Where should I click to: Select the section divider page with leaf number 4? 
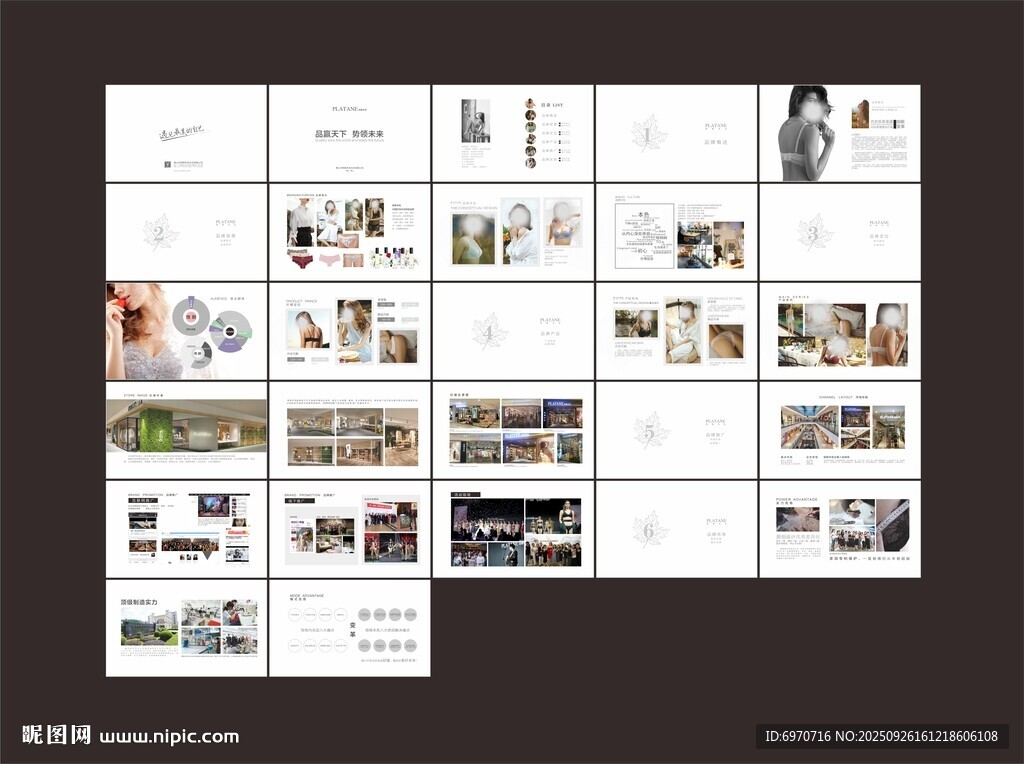[x=513, y=331]
